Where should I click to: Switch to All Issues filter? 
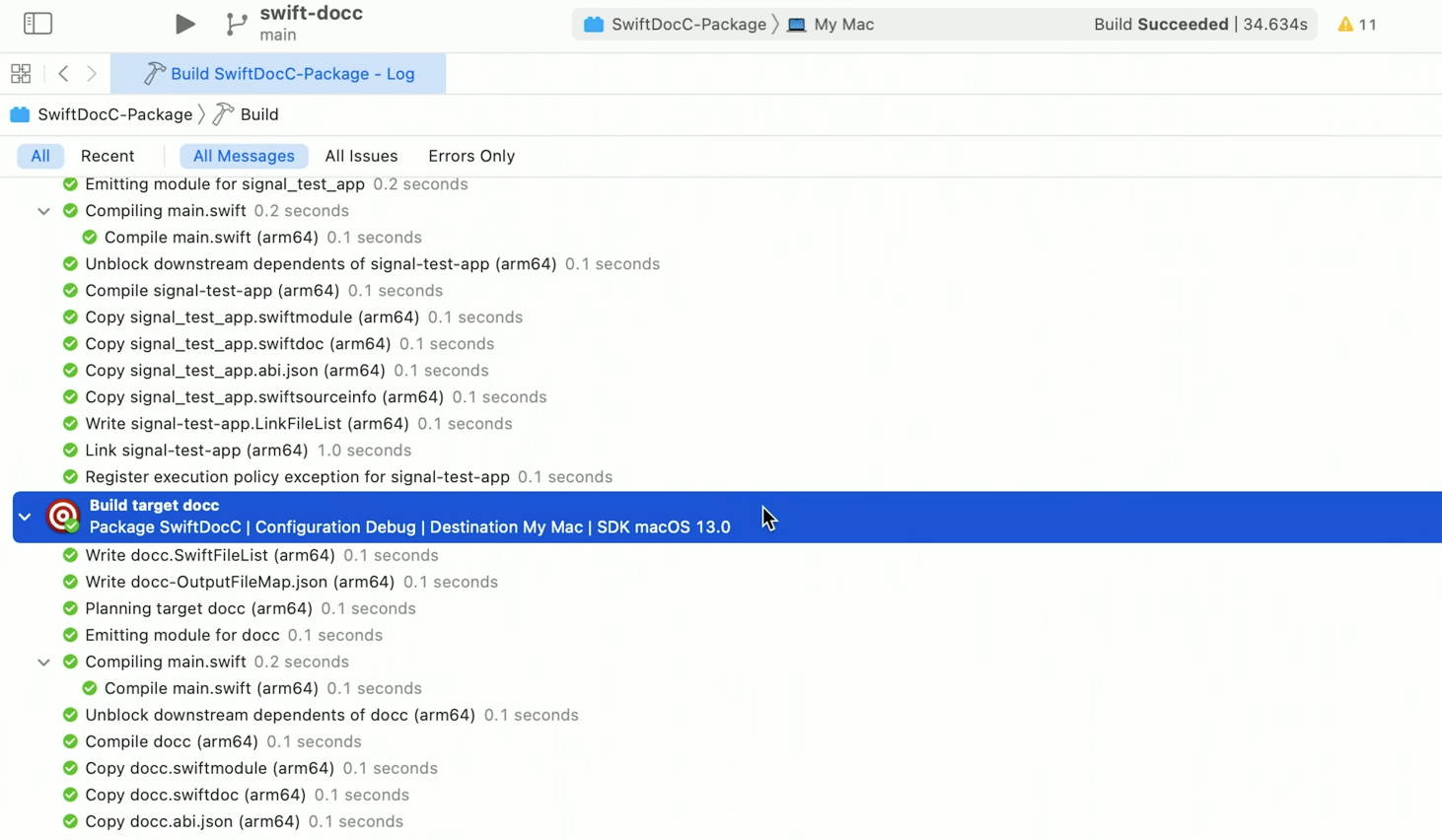point(361,156)
